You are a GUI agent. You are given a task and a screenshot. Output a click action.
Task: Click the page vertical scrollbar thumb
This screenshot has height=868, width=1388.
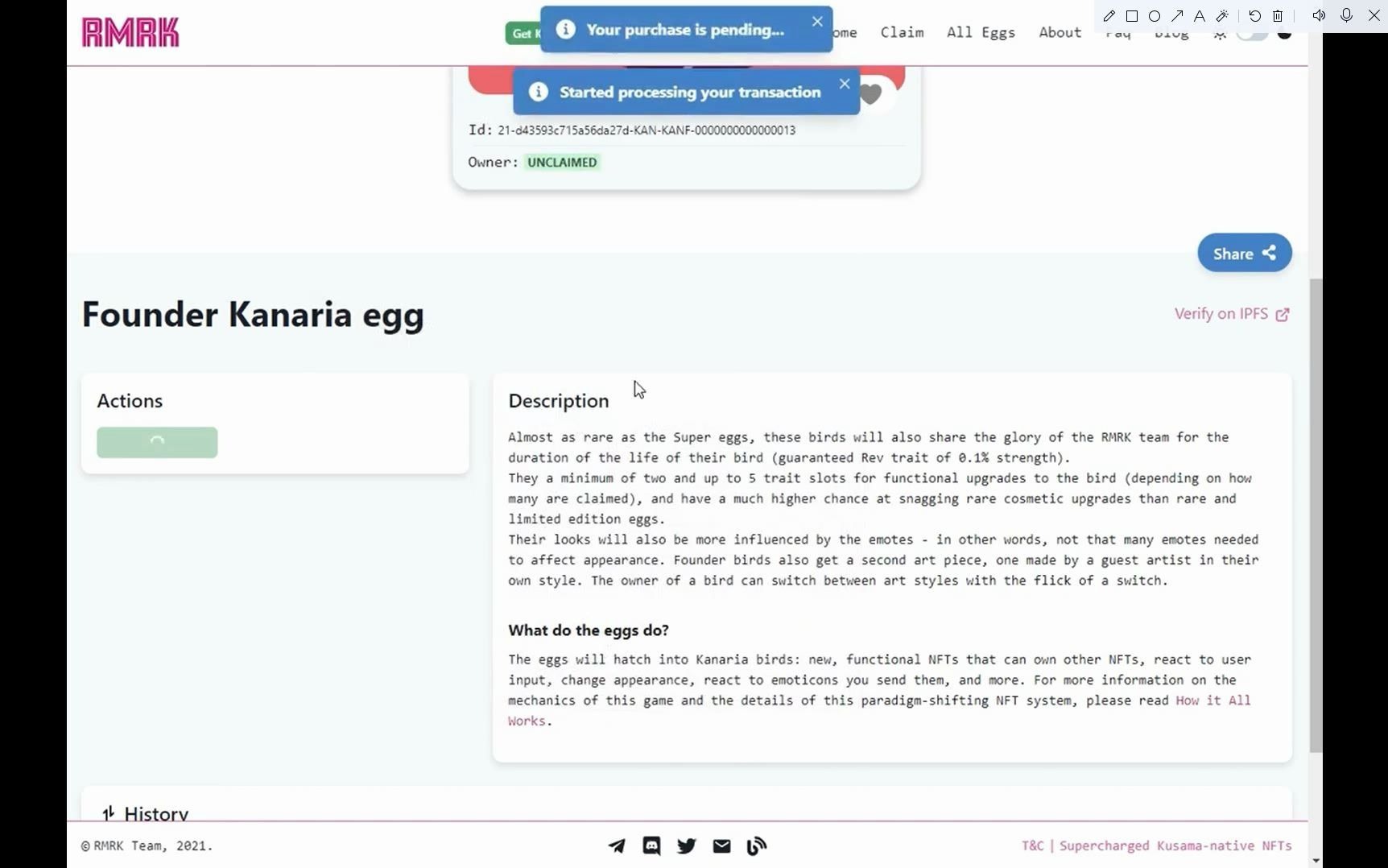(x=1316, y=515)
